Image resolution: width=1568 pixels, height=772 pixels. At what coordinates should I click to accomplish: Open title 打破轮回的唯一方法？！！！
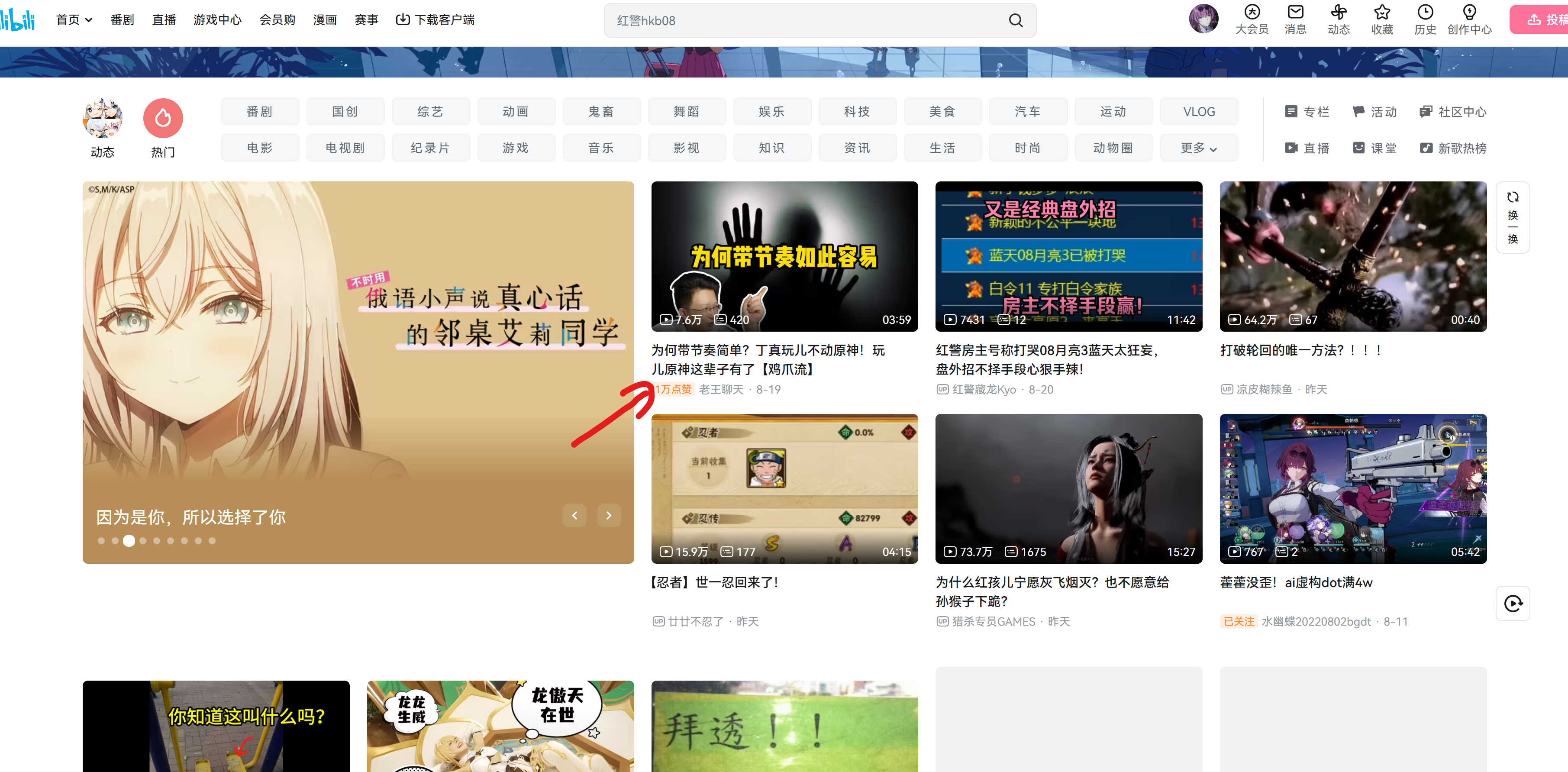(1301, 350)
